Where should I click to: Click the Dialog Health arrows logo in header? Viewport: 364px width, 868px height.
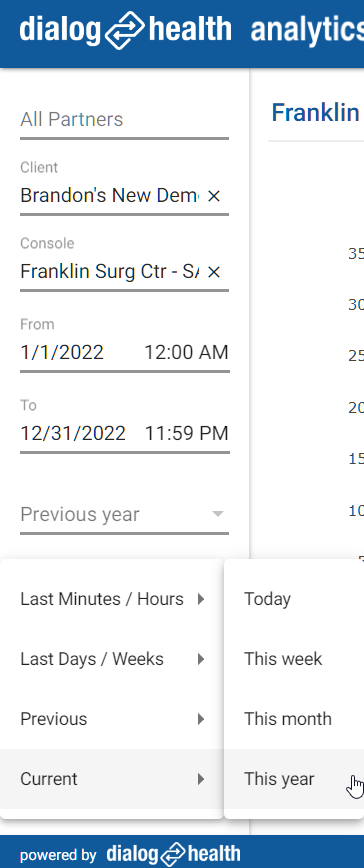(126, 30)
